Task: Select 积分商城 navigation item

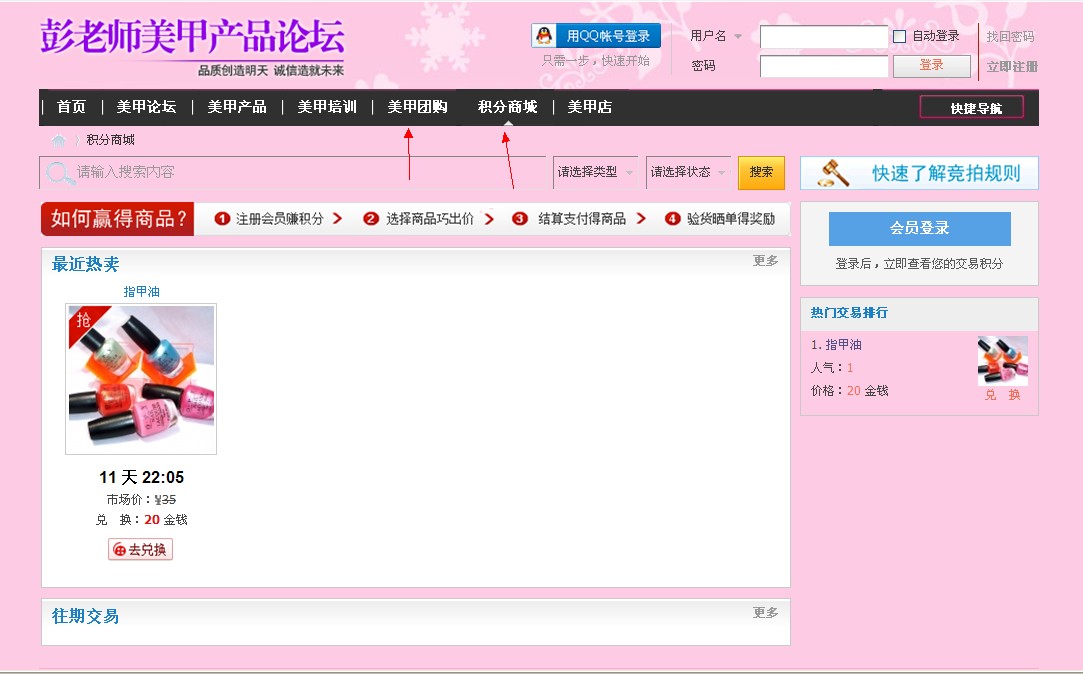Action: pyautogui.click(x=508, y=107)
